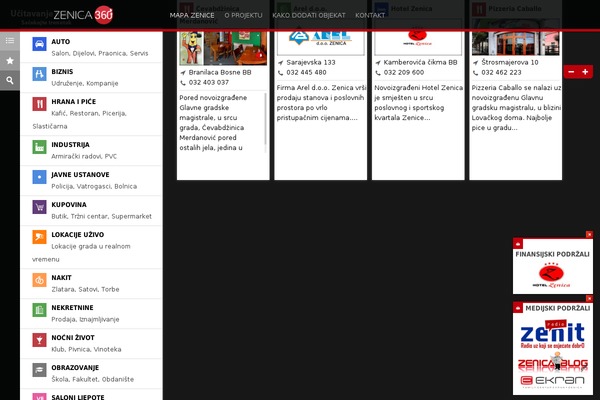Screen dimensions: 600x400
Task: Zoom in with the plus button
Action: (585, 72)
